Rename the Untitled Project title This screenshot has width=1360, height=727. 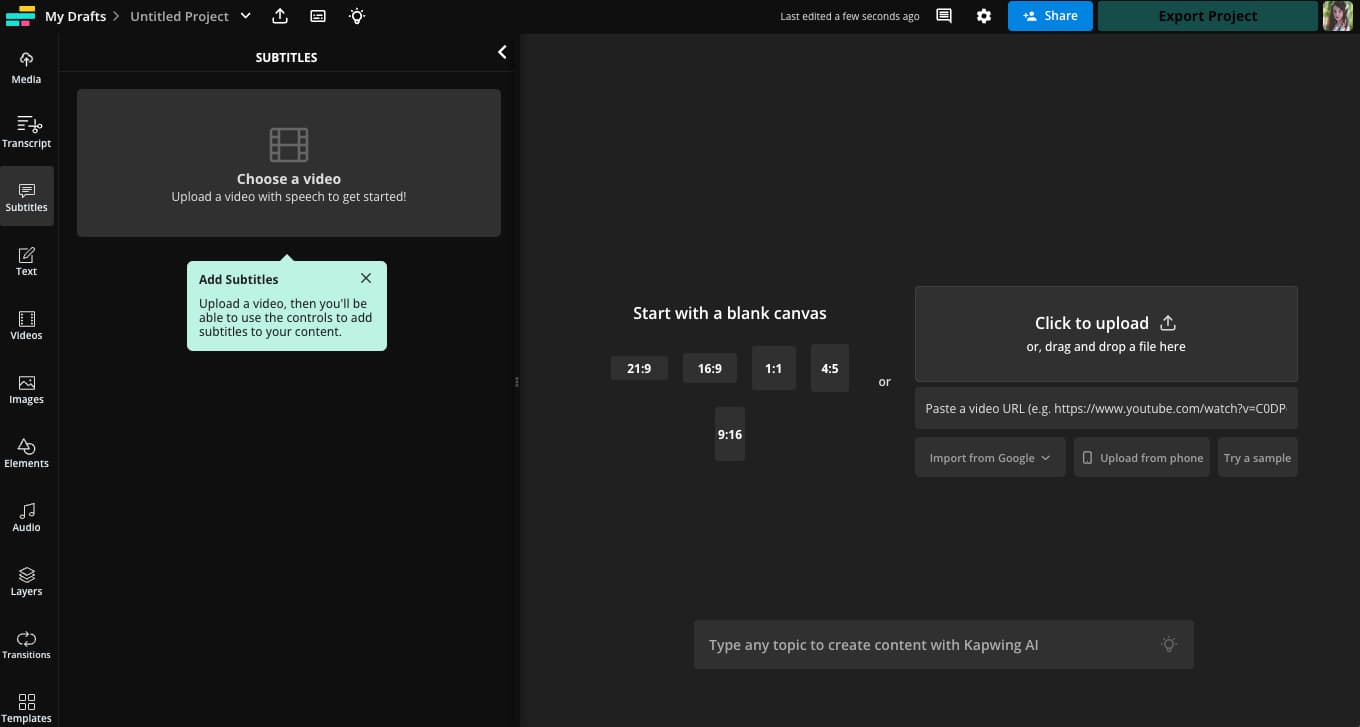coord(179,16)
